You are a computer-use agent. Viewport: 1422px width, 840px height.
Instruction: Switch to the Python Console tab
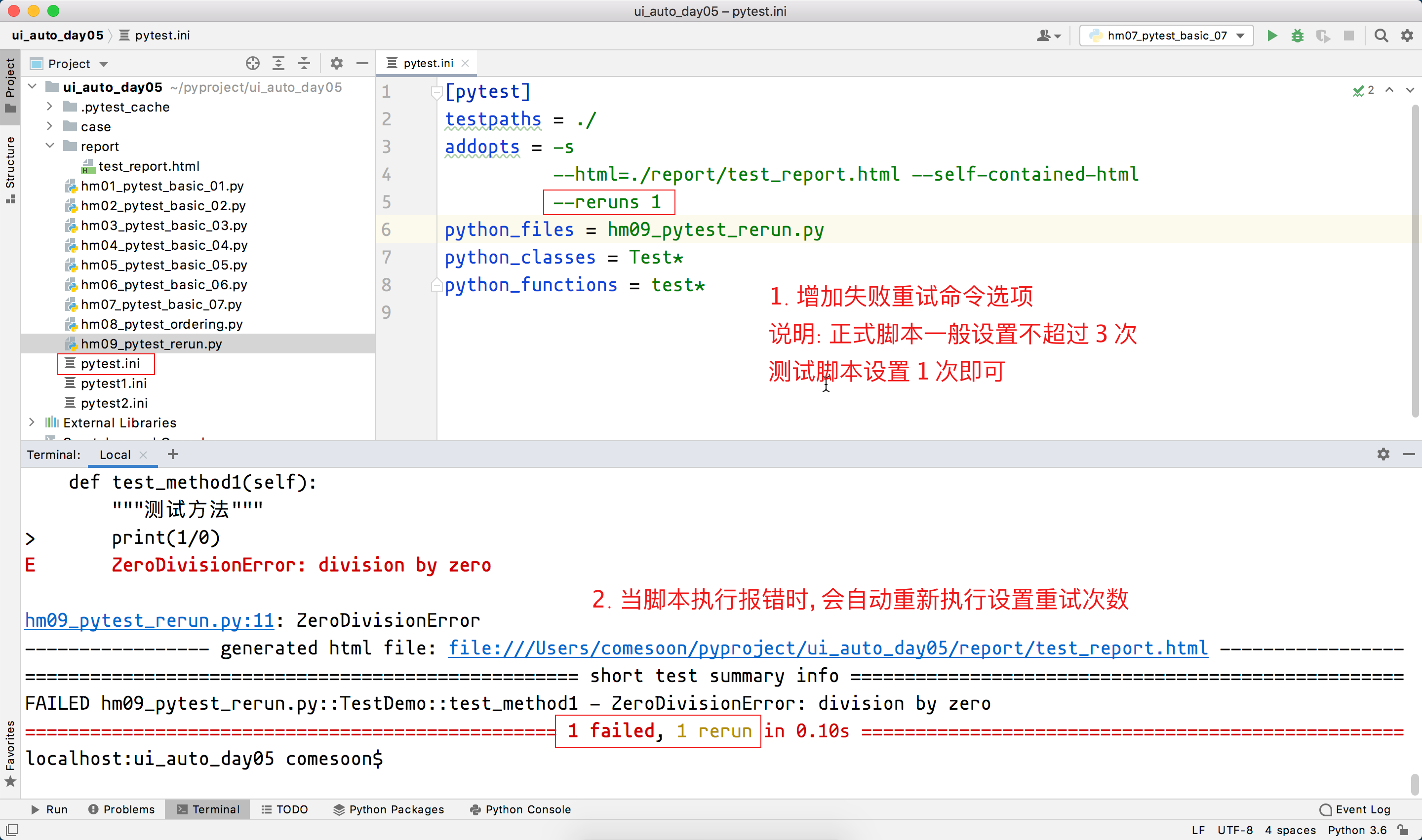pos(520,809)
